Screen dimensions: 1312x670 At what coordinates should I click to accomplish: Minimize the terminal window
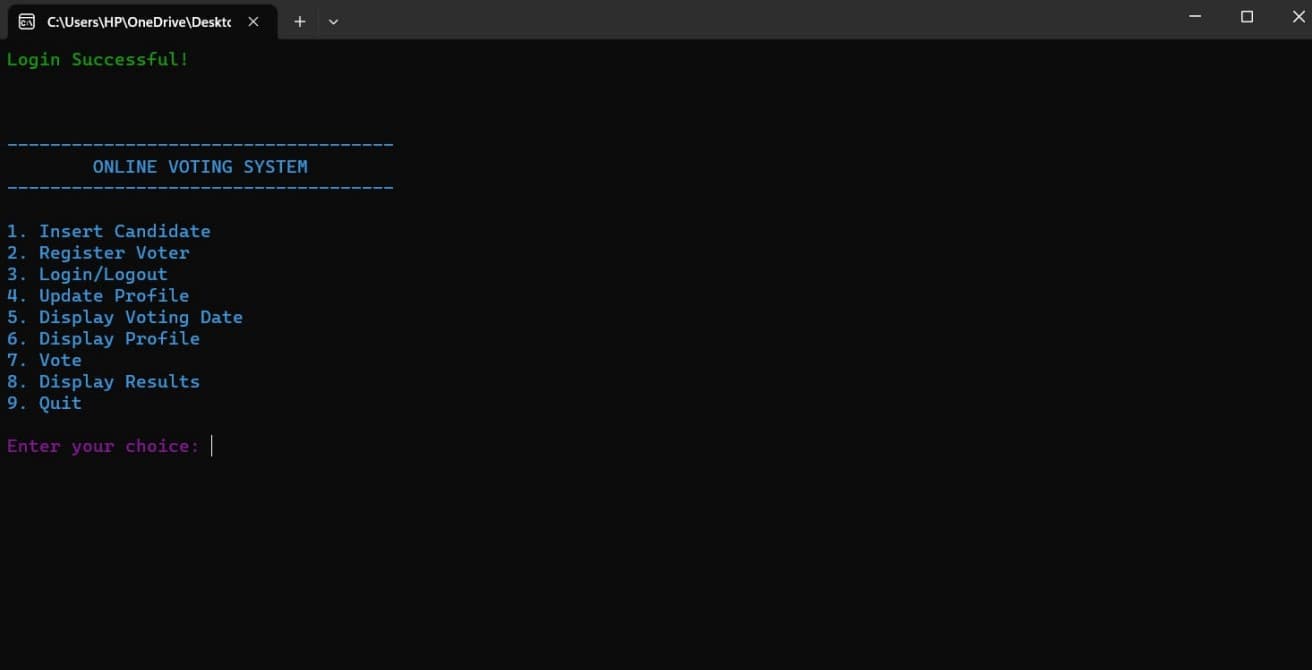(x=1196, y=17)
